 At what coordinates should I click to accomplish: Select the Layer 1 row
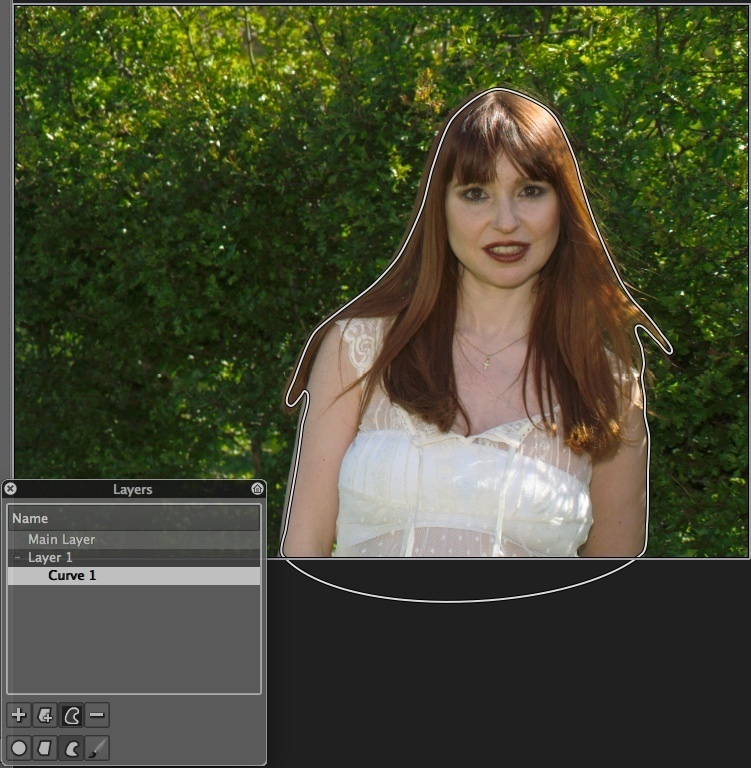coord(134,557)
